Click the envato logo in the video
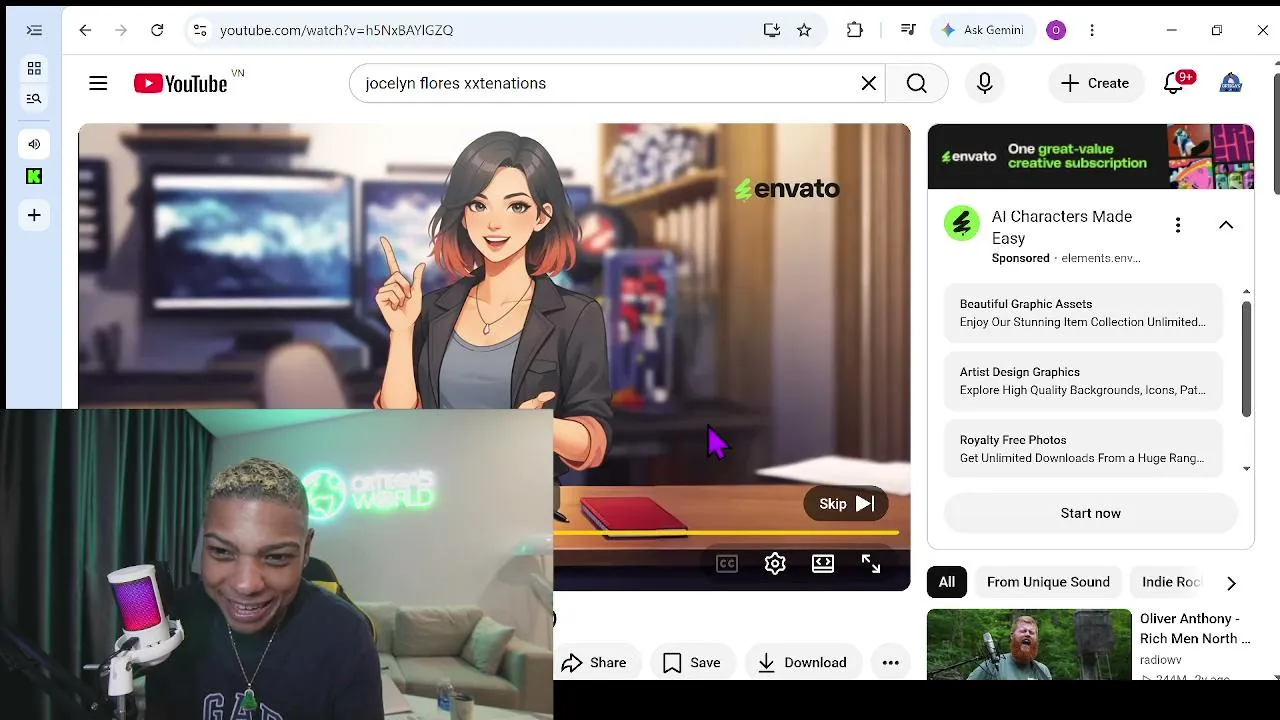 787,189
